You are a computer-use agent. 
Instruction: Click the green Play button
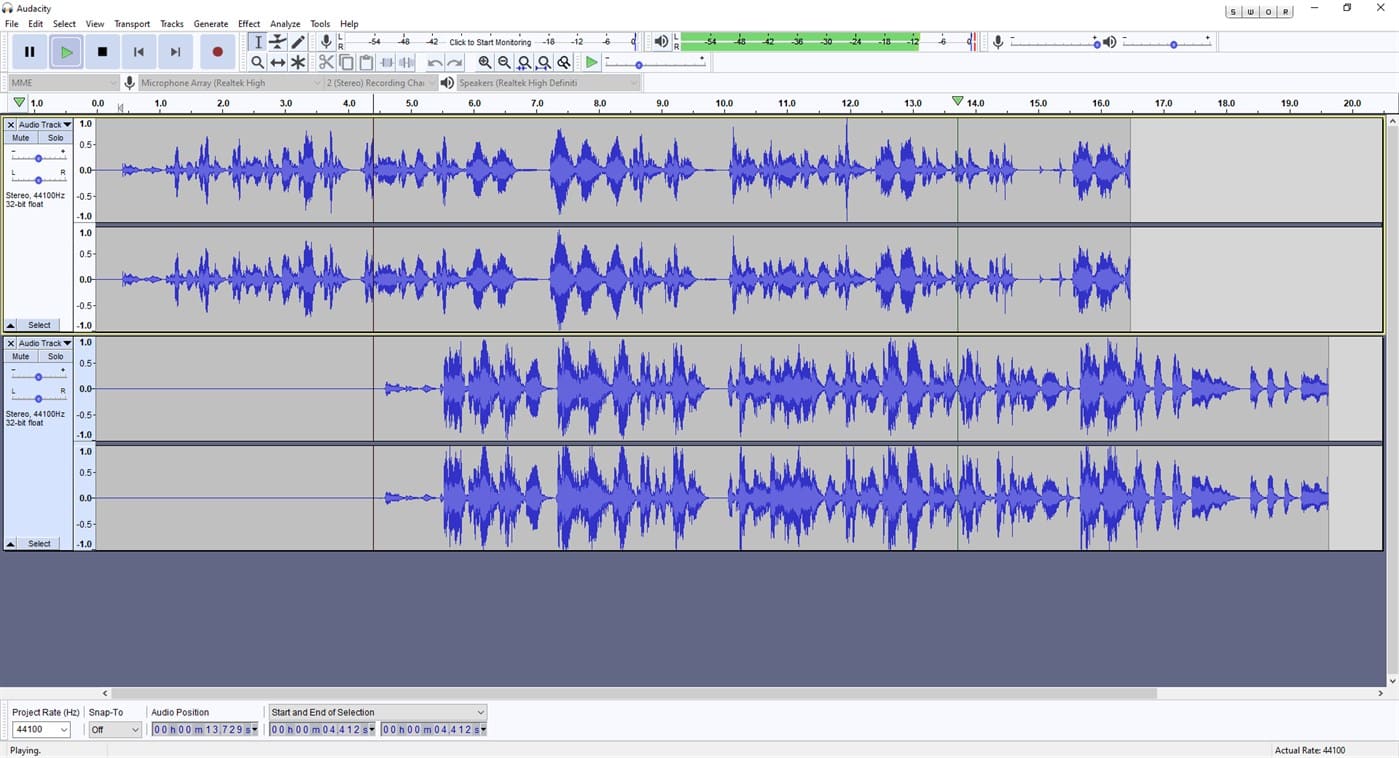click(66, 52)
